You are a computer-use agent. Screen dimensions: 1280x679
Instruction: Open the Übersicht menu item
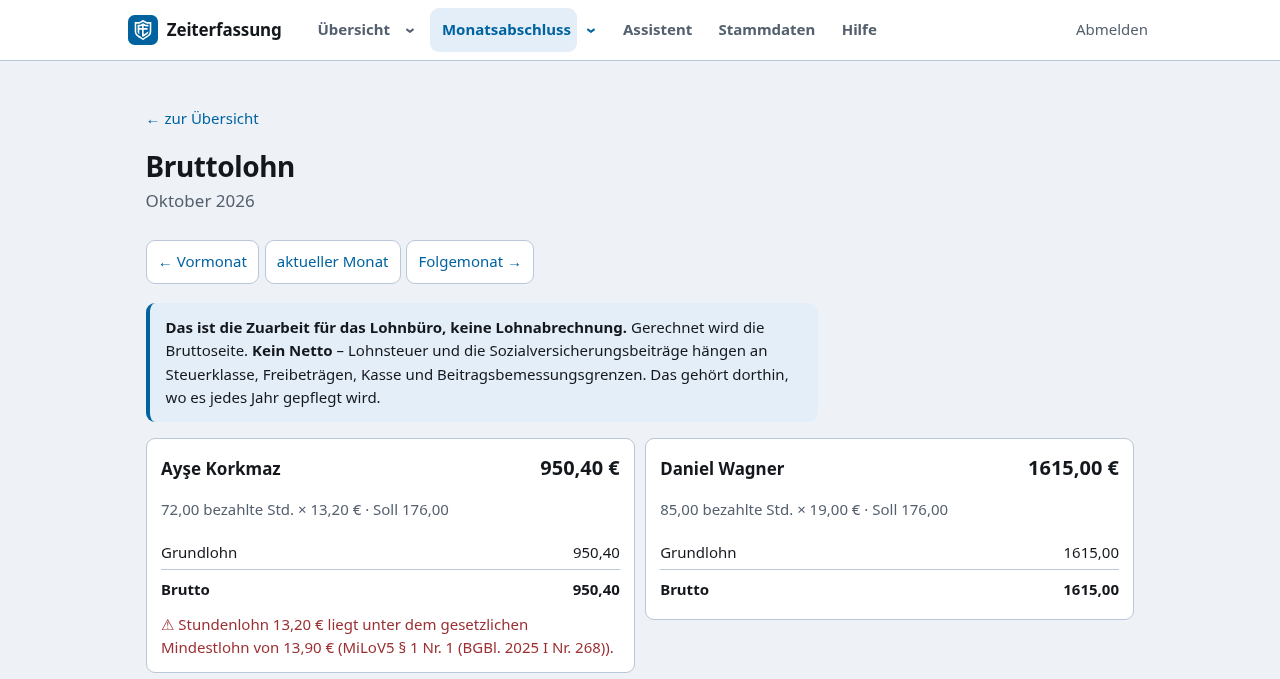pos(353,30)
